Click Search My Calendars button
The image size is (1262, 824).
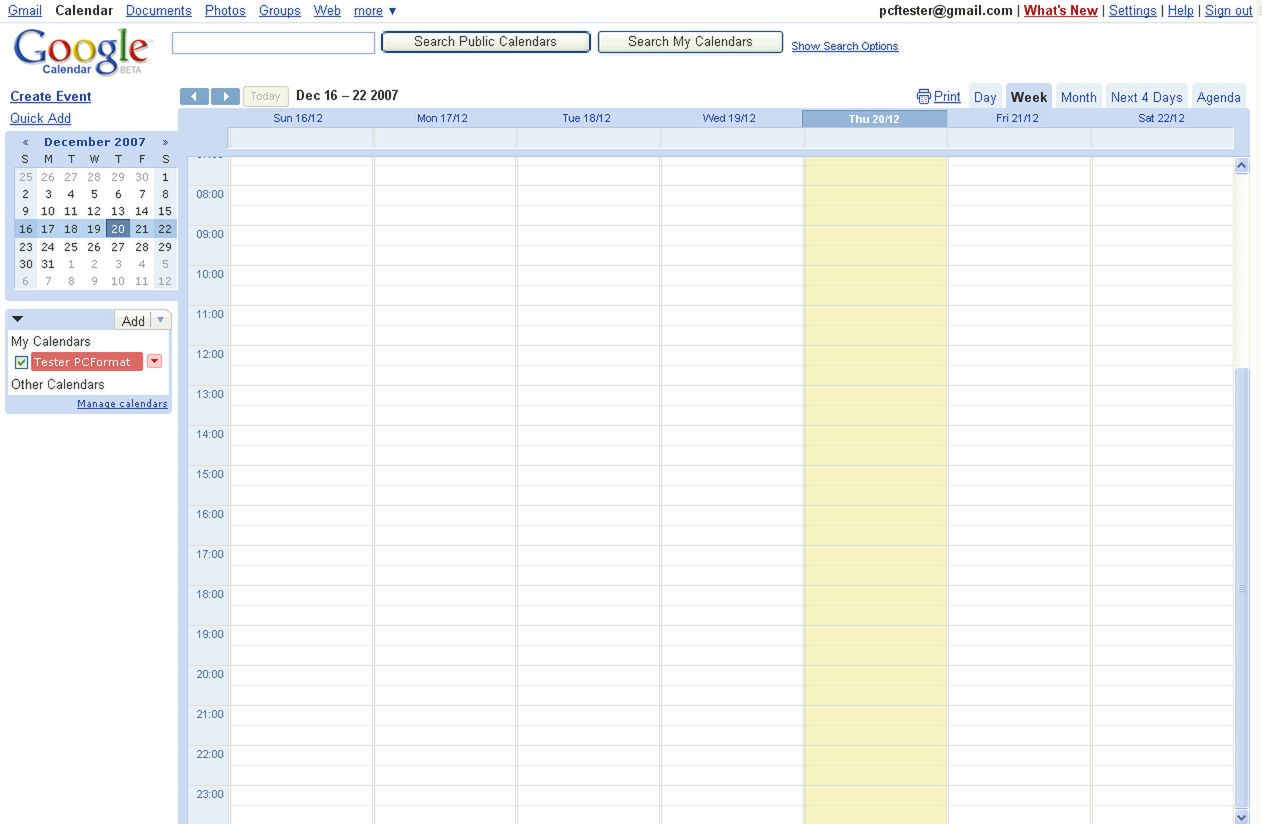tap(690, 42)
